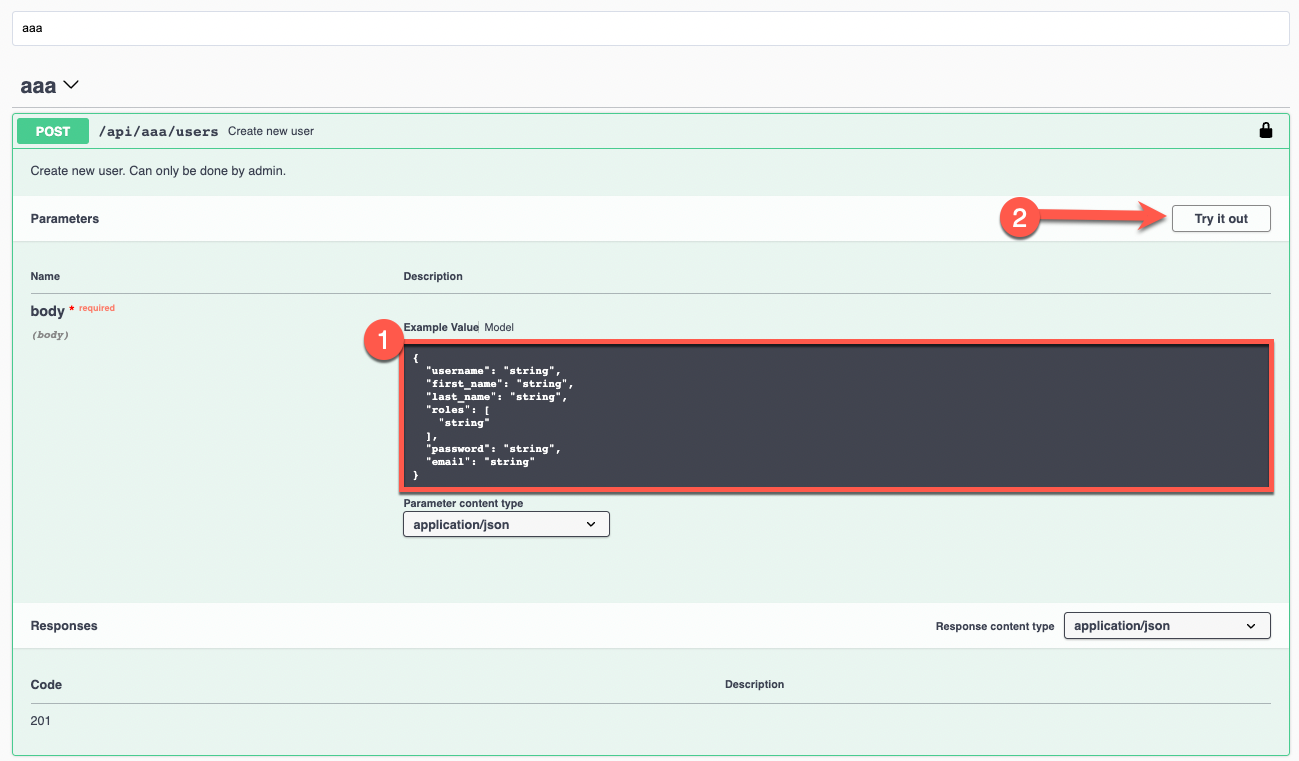Click the Create new user endpoint summary
Viewport: 1299px width, 761px height.
[271, 130]
